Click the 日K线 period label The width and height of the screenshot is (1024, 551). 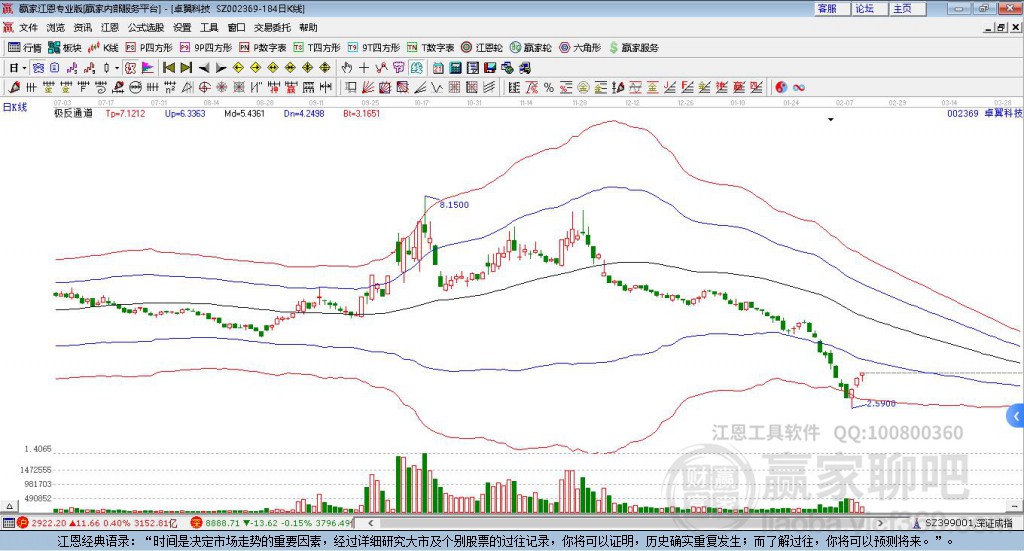pos(14,107)
